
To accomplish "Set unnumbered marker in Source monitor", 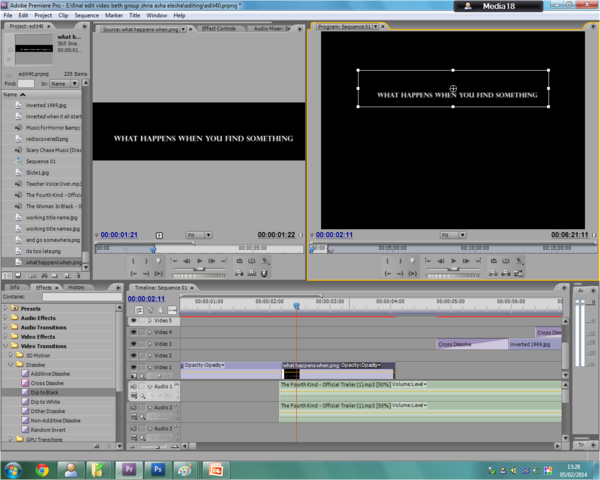I will [x=158, y=261].
